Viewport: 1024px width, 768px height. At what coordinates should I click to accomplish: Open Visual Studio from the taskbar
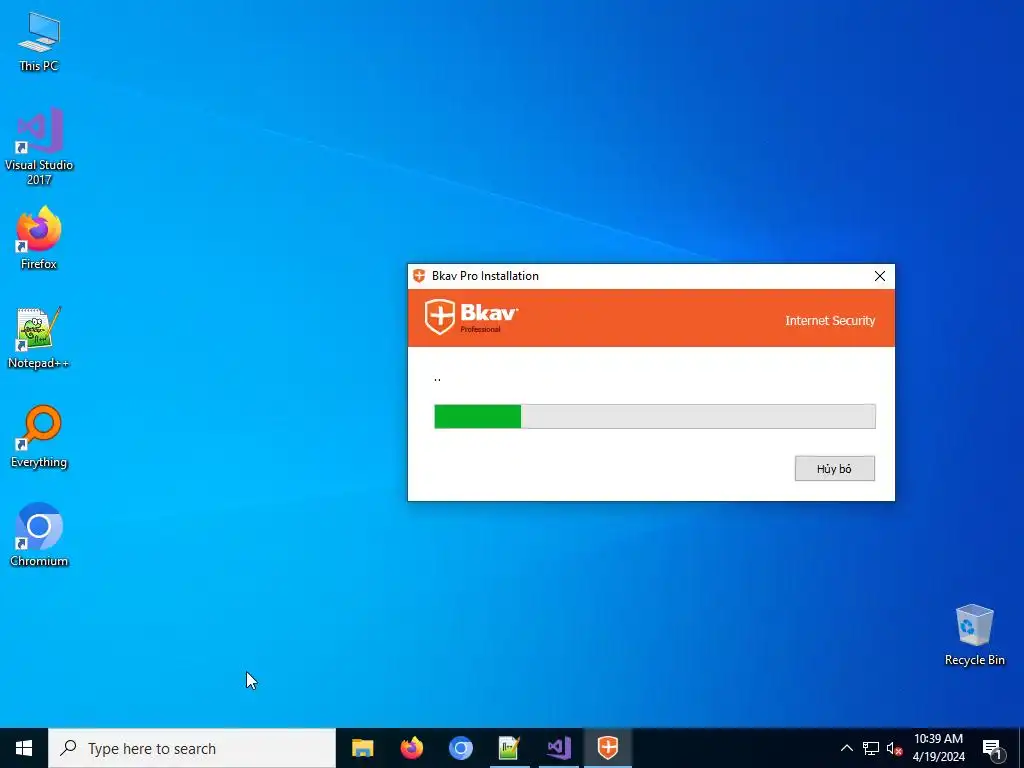559,748
